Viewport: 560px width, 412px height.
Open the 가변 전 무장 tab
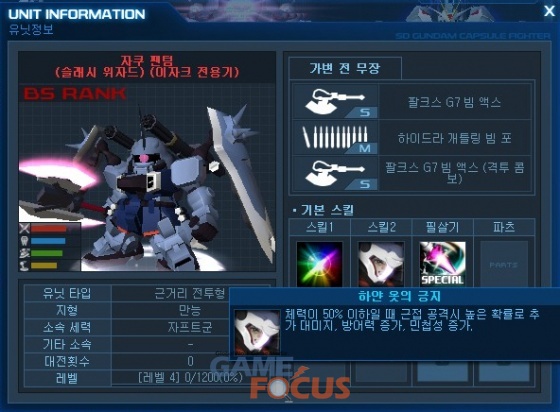point(345,68)
